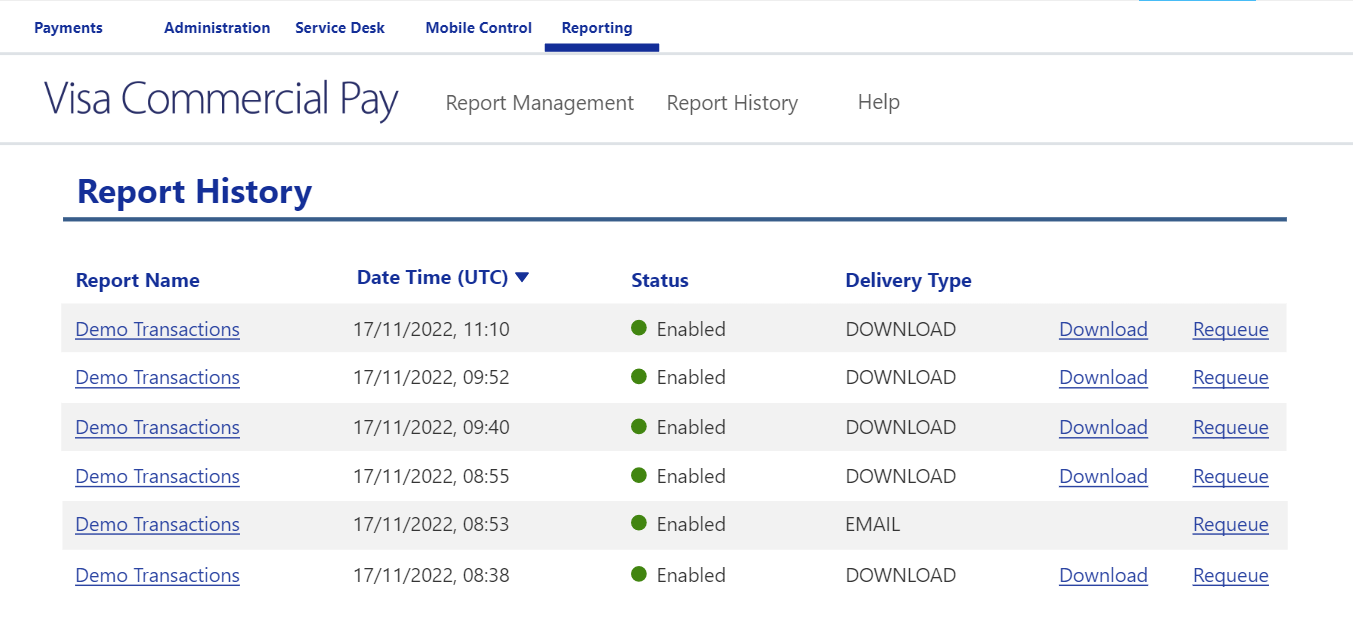
Task: Open Report Management menu item
Action: click(x=540, y=103)
